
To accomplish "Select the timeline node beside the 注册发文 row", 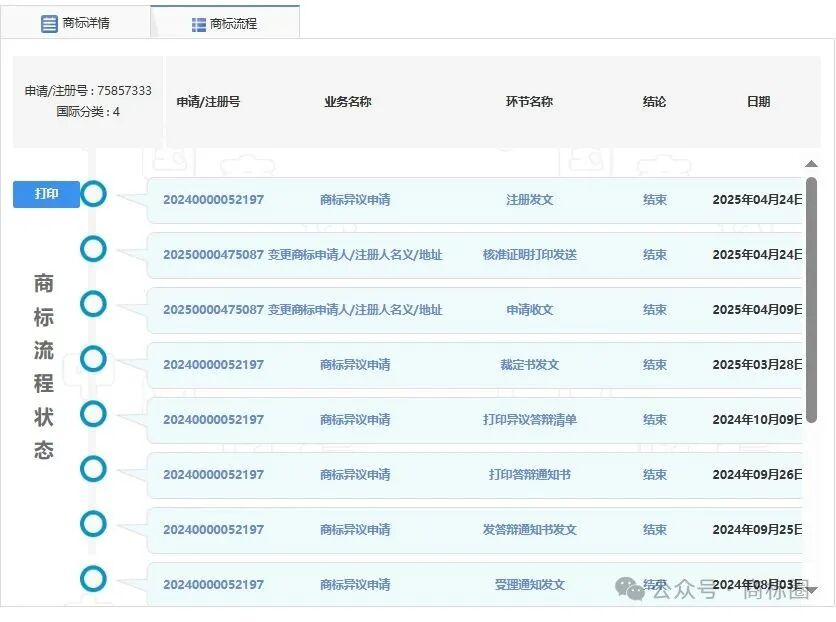I will tap(93, 194).
